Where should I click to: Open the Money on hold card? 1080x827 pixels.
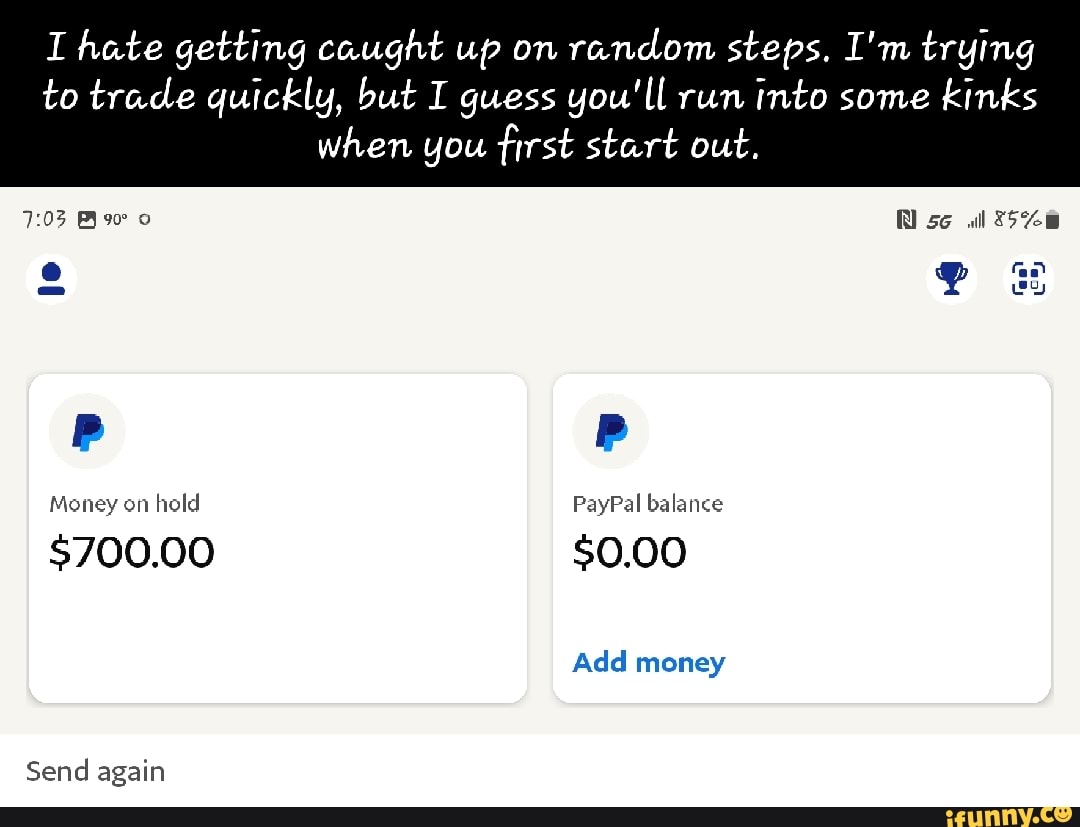pos(278,537)
